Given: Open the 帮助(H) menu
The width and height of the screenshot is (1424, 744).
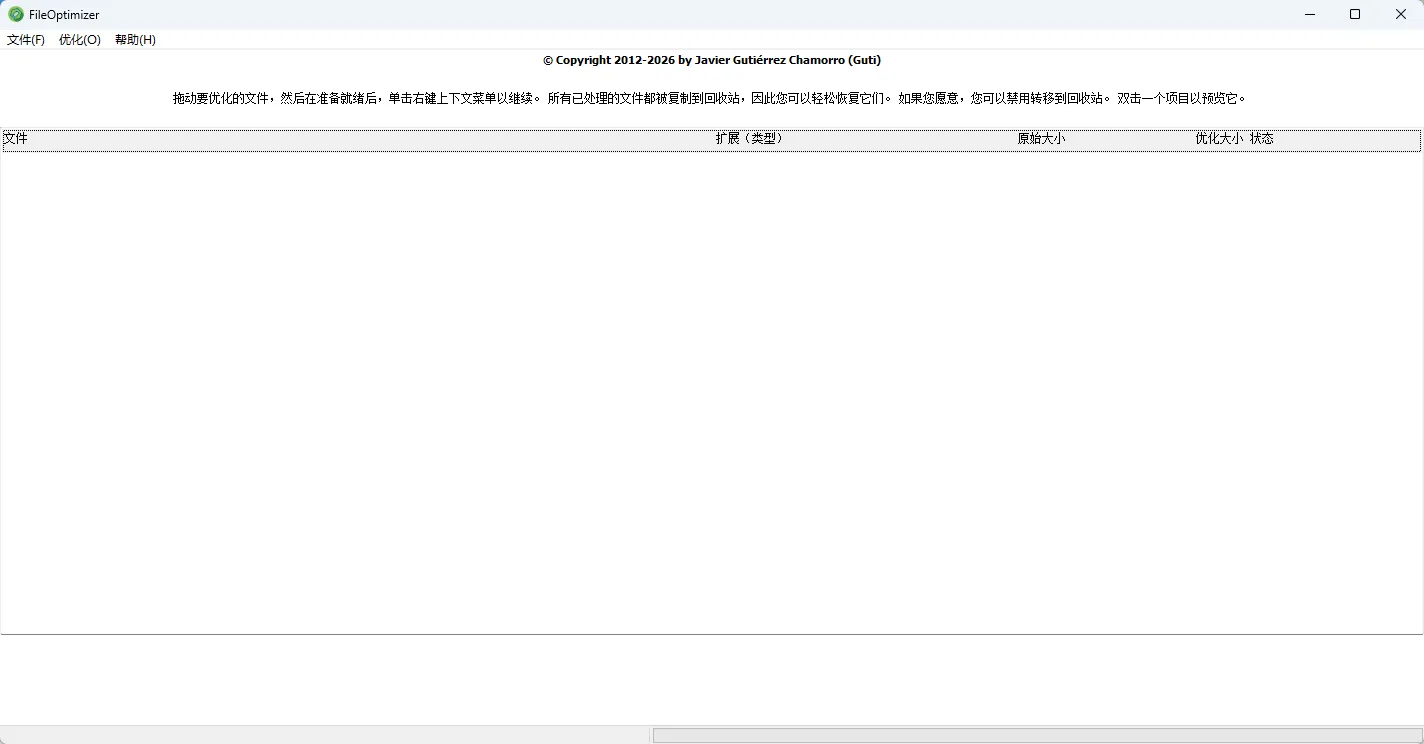Looking at the screenshot, I should pyautogui.click(x=135, y=40).
